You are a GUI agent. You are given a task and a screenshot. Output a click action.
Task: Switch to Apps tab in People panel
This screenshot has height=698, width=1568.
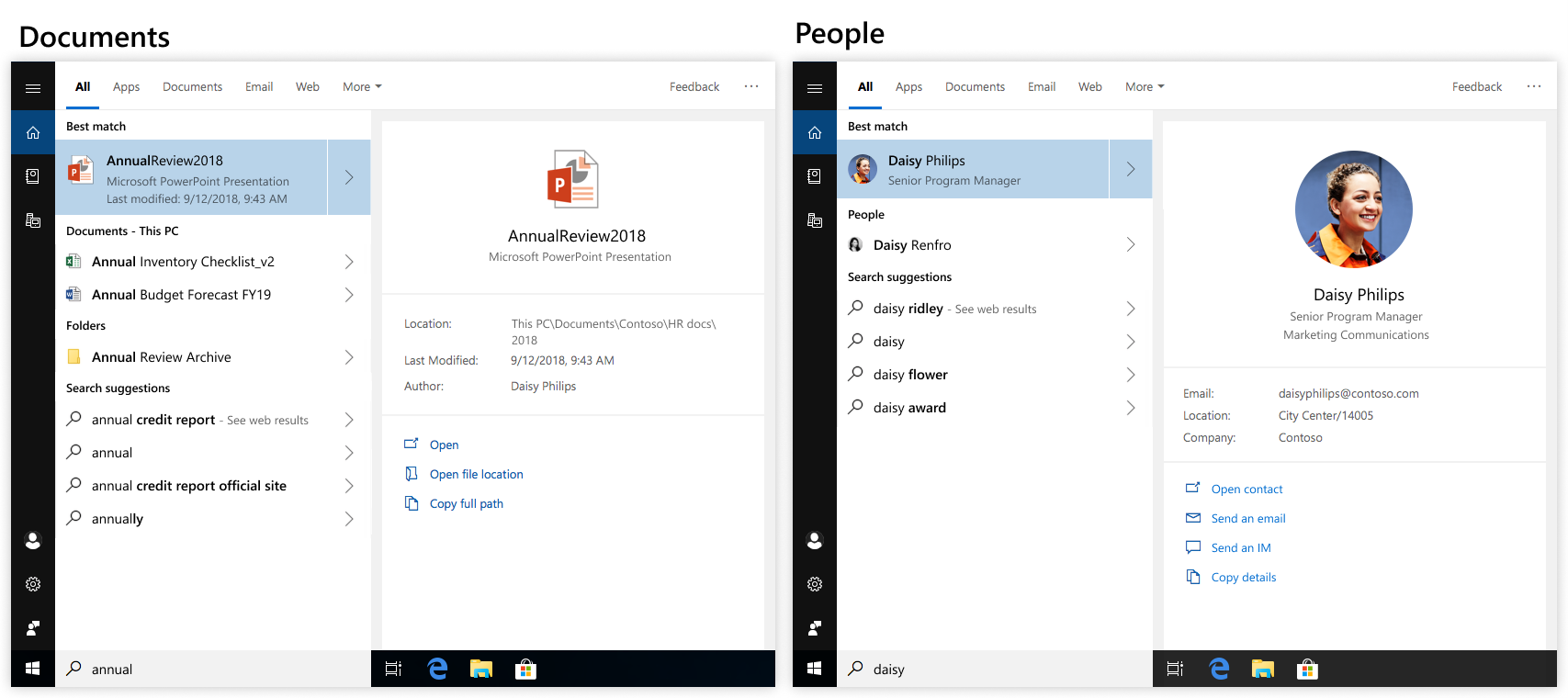point(908,87)
